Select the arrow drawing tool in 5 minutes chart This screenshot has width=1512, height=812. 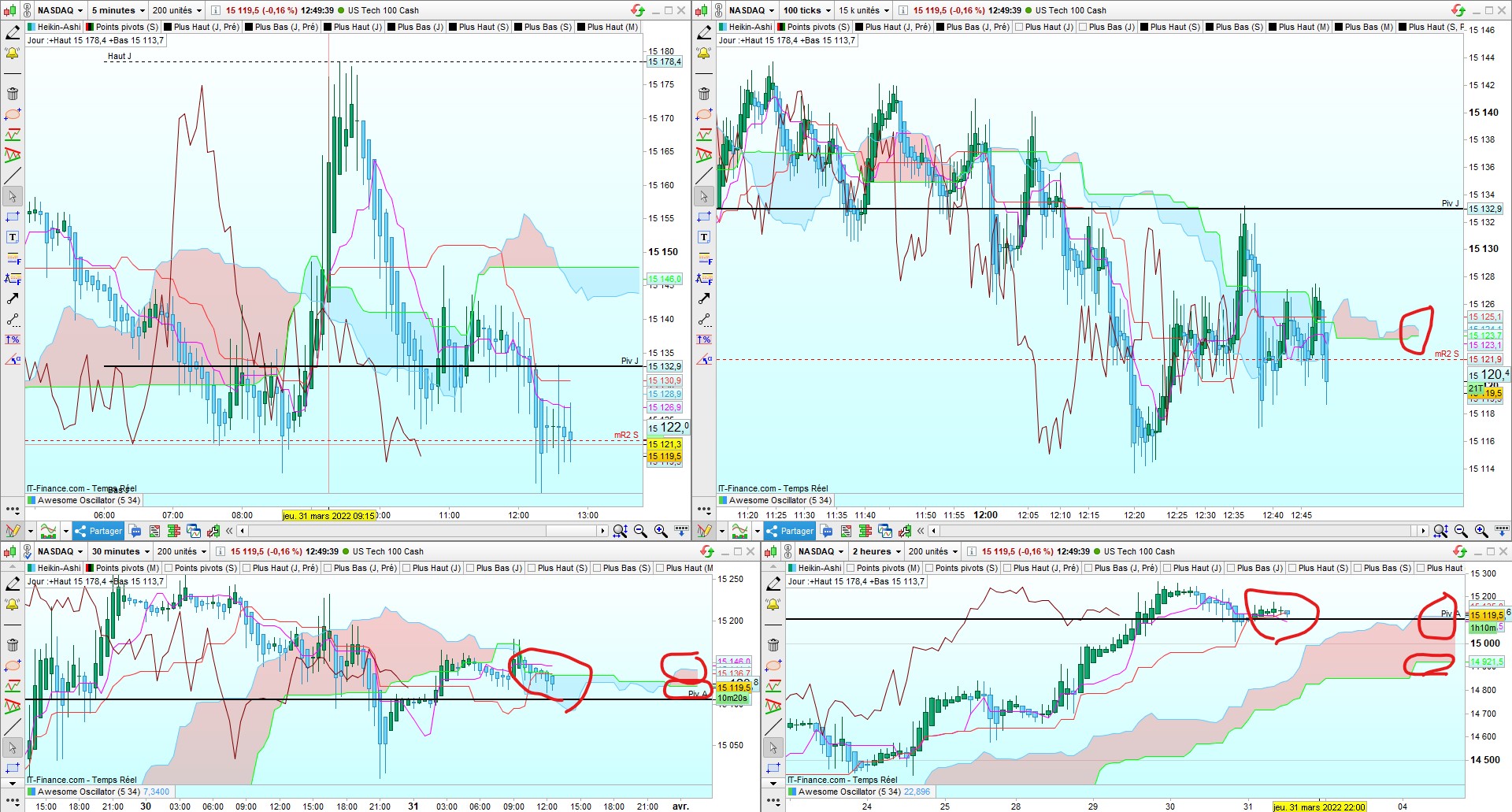coord(13,298)
